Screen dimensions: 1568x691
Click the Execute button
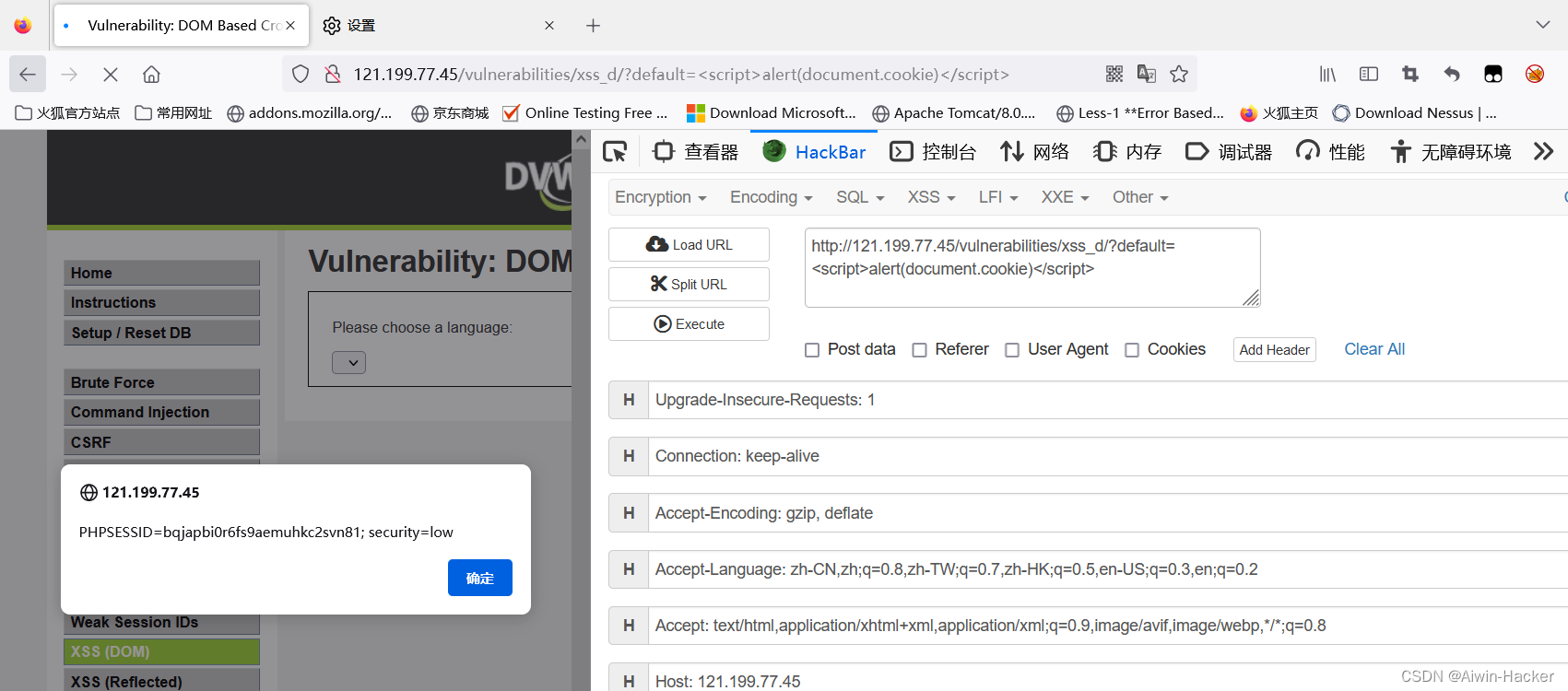click(689, 323)
